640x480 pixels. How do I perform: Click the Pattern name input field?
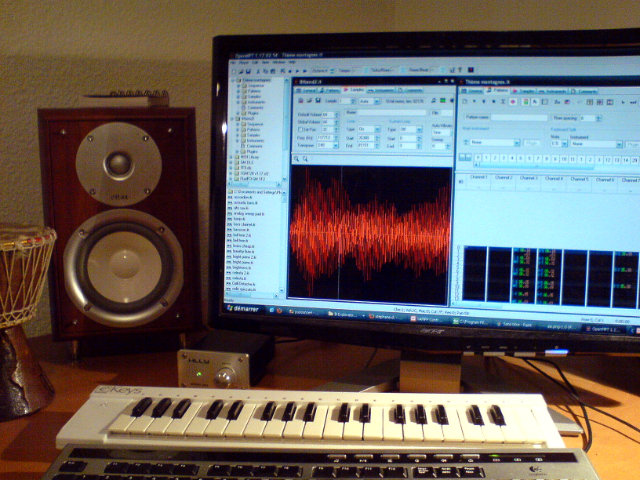point(519,118)
